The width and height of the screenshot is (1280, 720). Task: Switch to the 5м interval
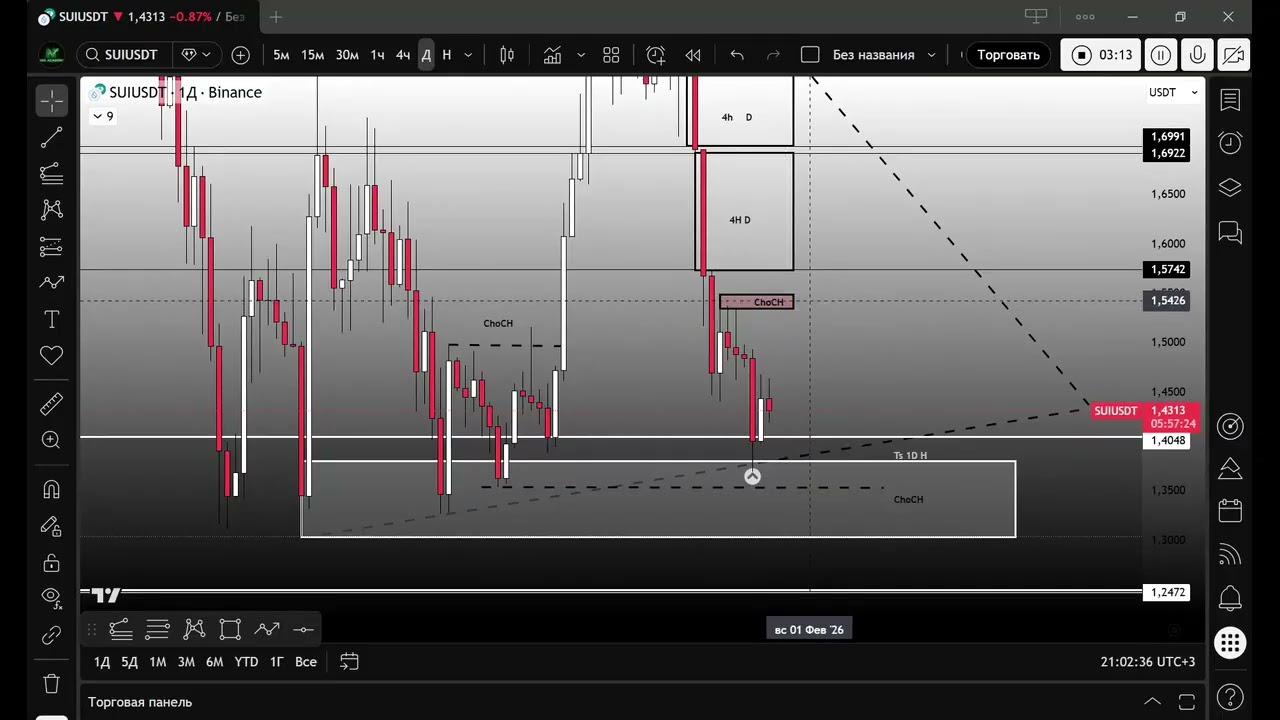pos(281,55)
